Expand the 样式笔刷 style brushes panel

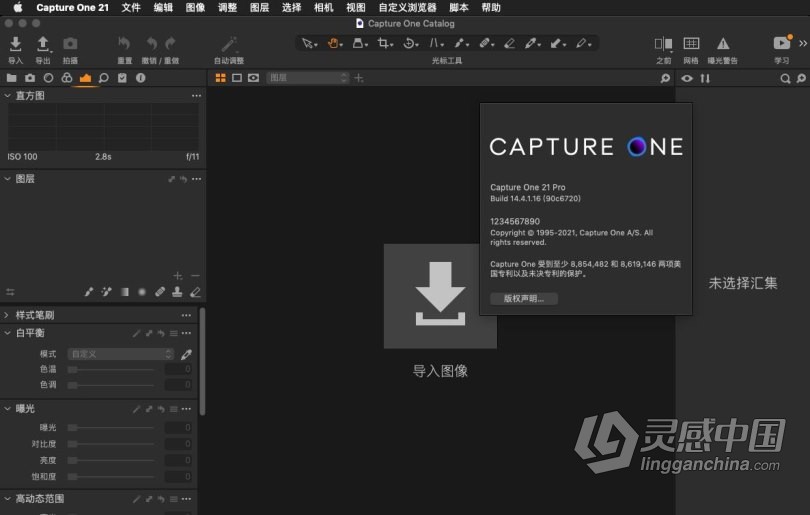pos(7,315)
